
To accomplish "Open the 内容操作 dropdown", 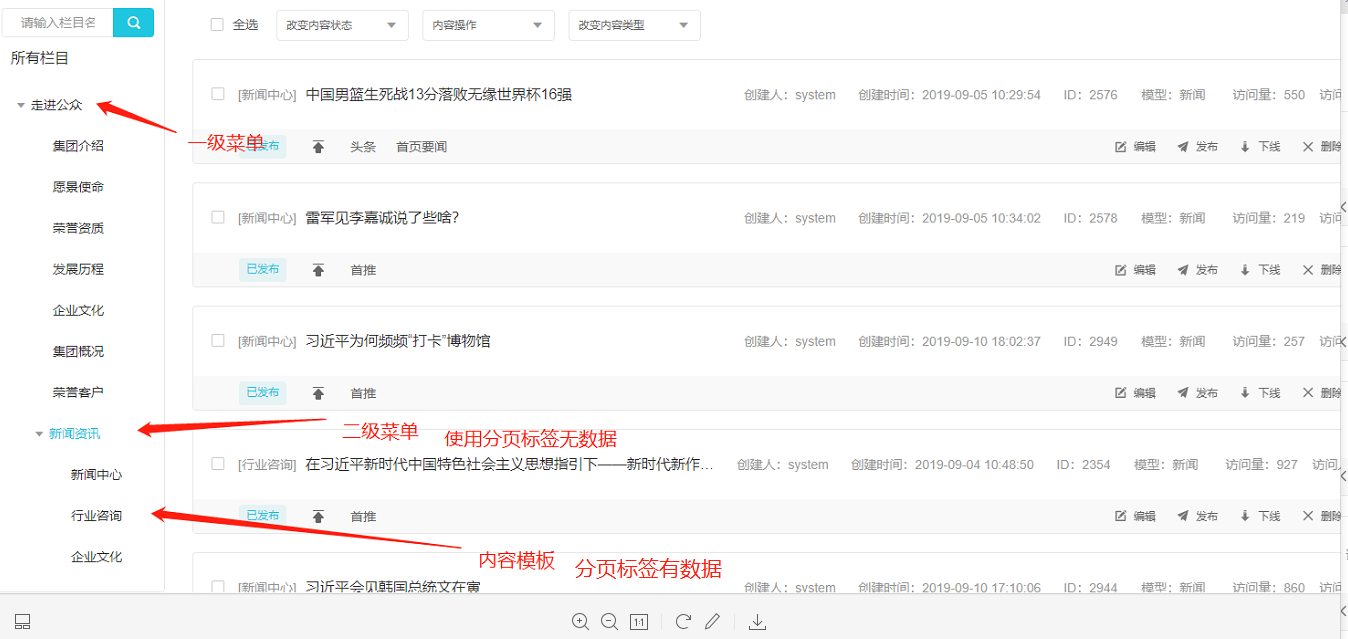I will tap(488, 25).
